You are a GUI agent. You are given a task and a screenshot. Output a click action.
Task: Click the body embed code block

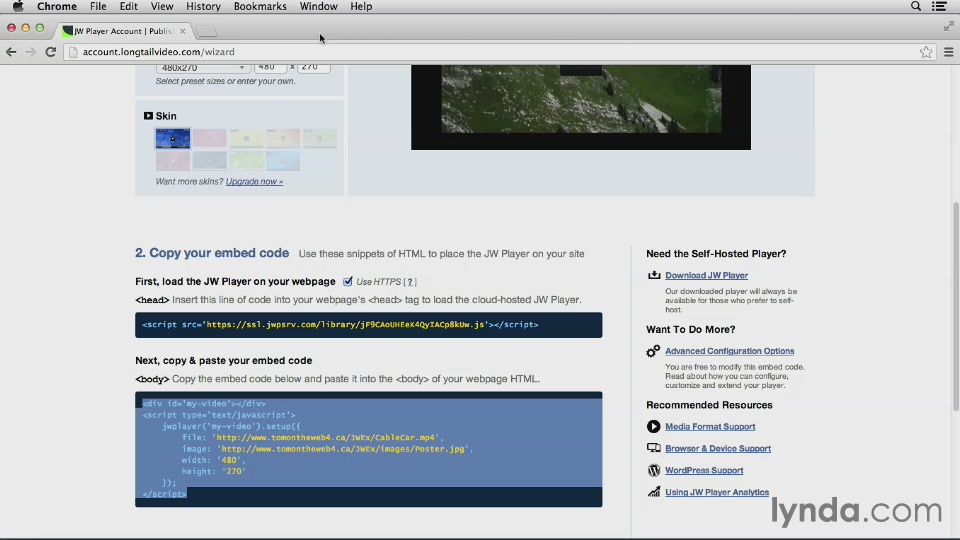tap(369, 449)
